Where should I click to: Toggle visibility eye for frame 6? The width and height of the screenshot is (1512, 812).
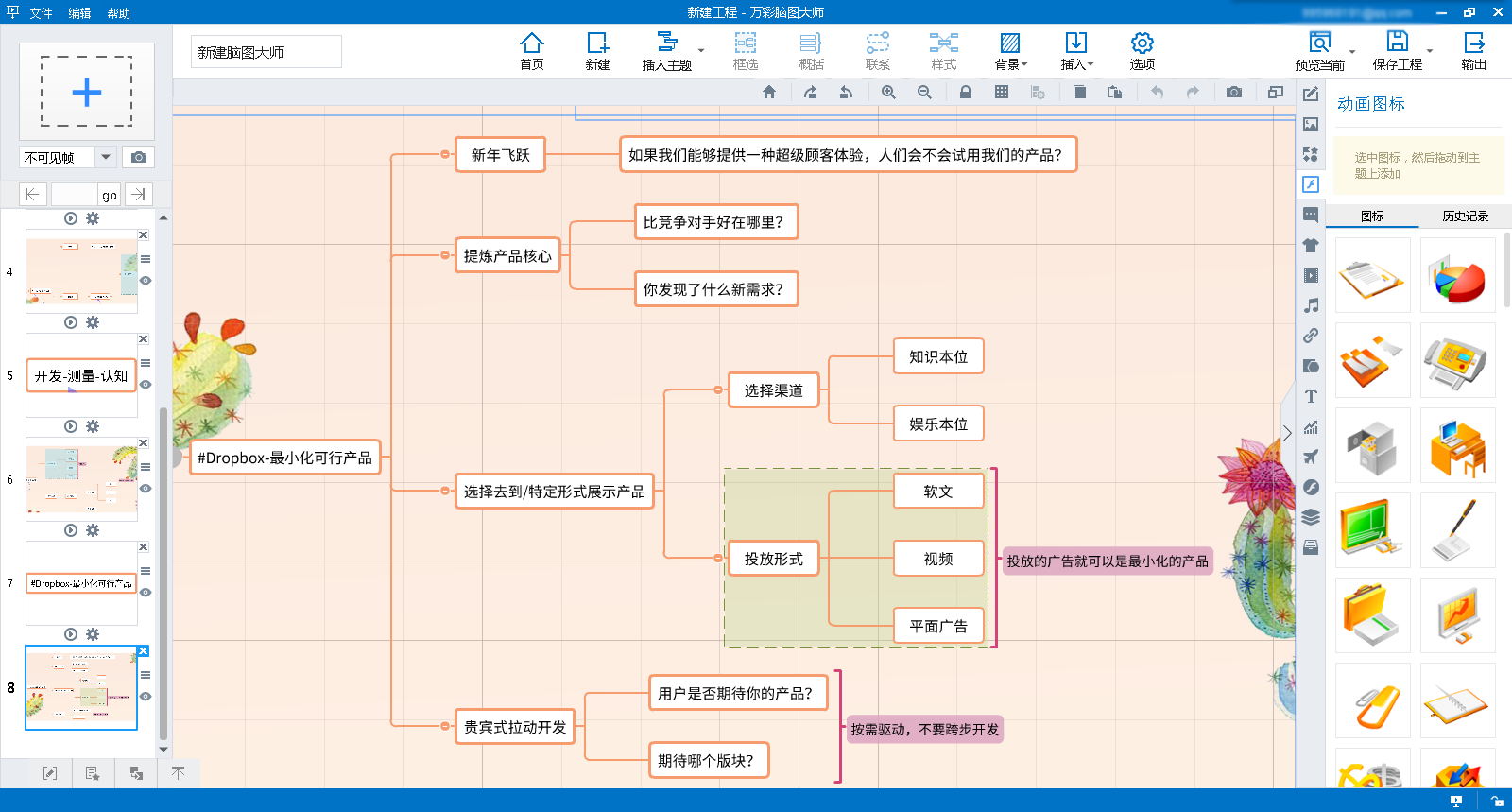[146, 489]
